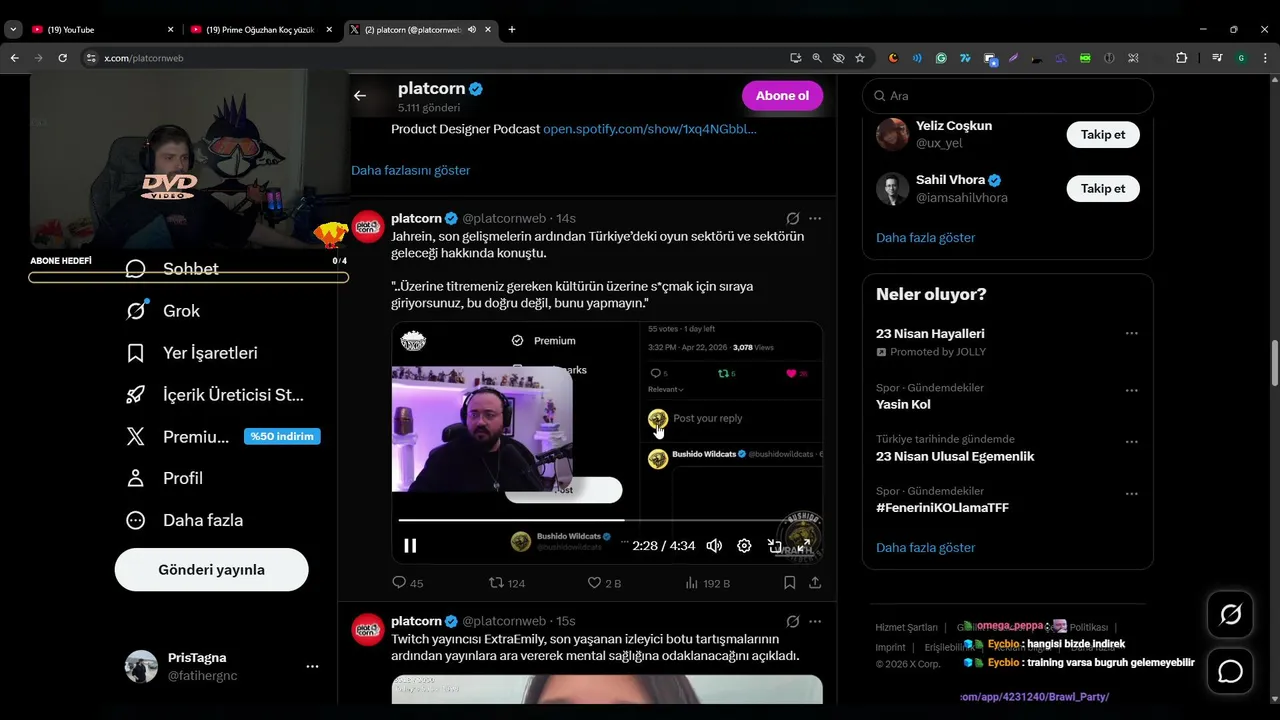Like the tweet with 2 B likes
This screenshot has height=720, width=1280.
tap(604, 583)
